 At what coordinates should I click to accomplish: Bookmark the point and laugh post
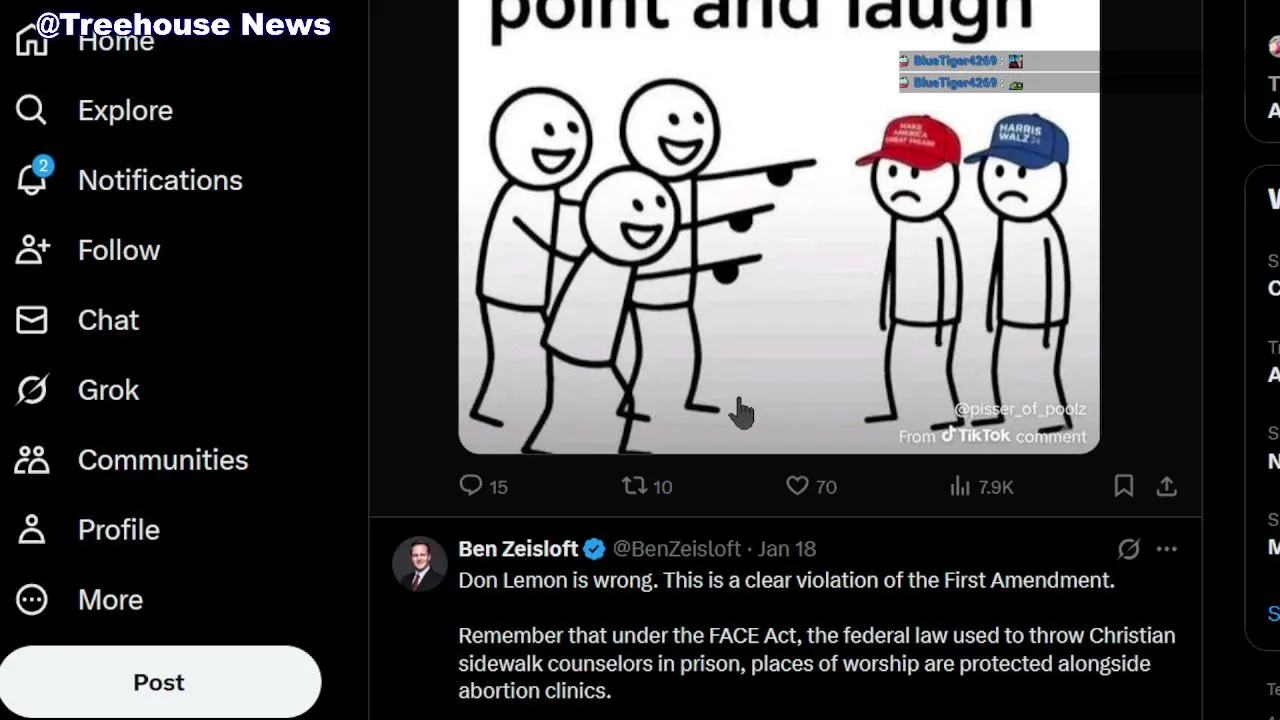[1124, 486]
